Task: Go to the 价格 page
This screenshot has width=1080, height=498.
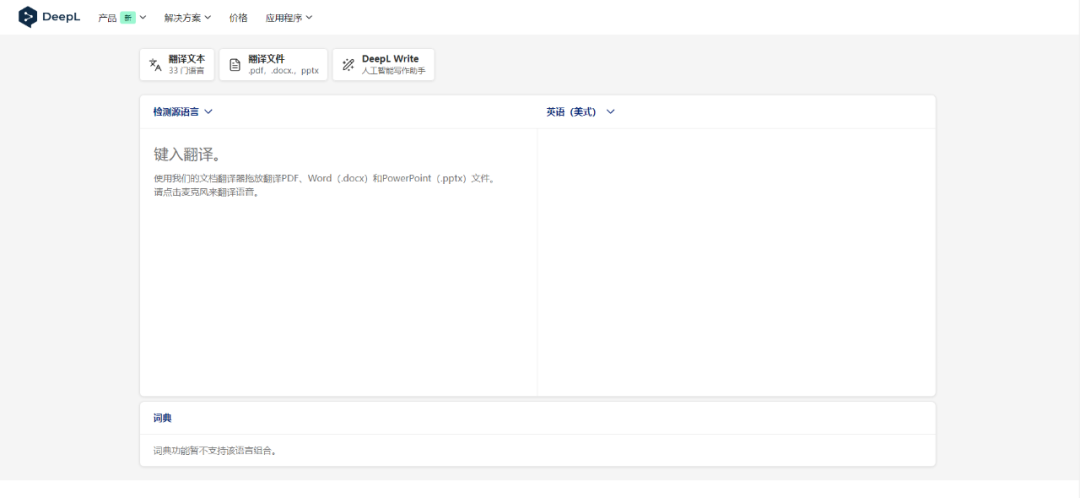Action: 238,18
